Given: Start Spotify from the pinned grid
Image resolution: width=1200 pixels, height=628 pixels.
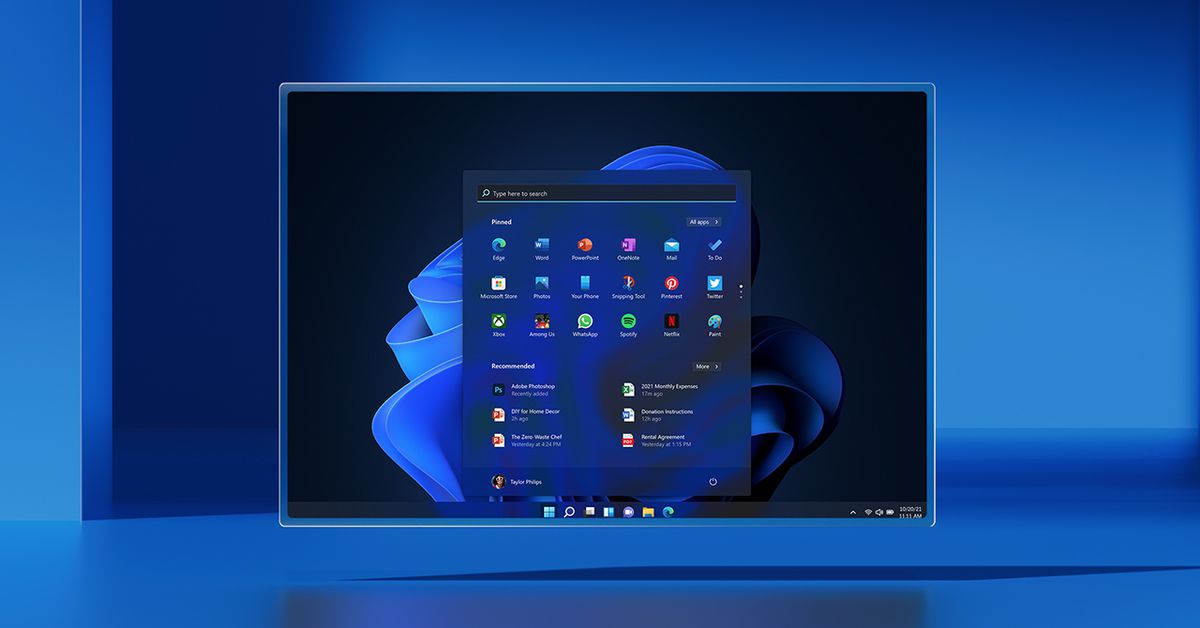Looking at the screenshot, I should pos(627,322).
